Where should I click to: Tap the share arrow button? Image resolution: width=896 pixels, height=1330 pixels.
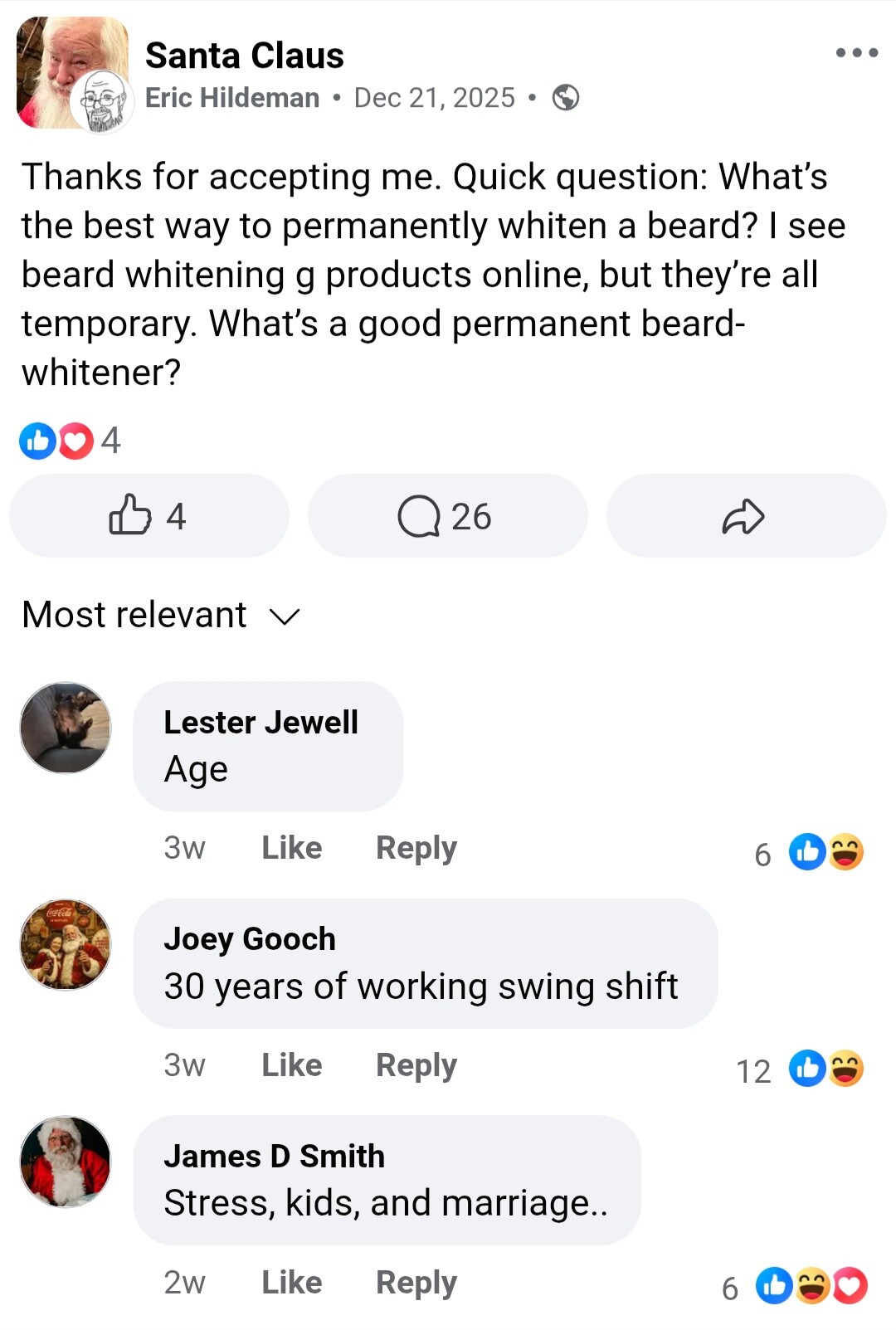click(744, 516)
